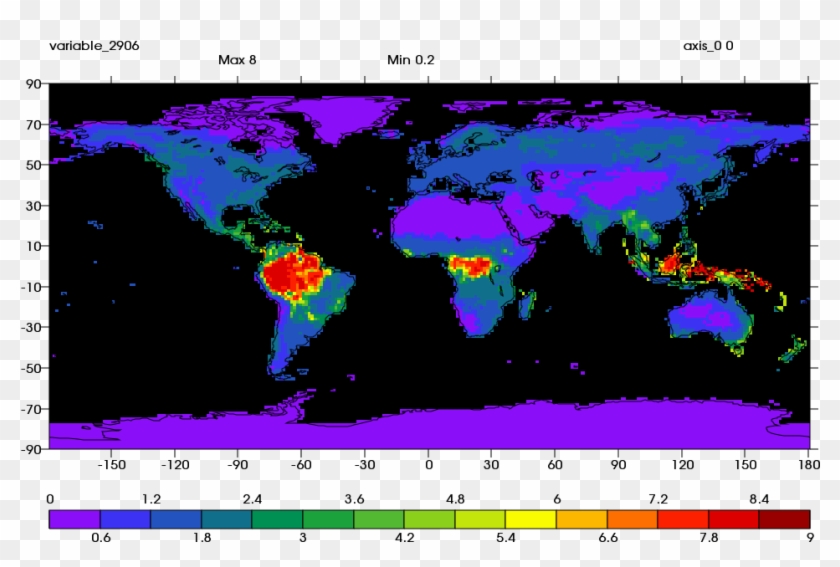Click the 90 tick on the latitude axis
Screen dimensions: 840x567
32,85
